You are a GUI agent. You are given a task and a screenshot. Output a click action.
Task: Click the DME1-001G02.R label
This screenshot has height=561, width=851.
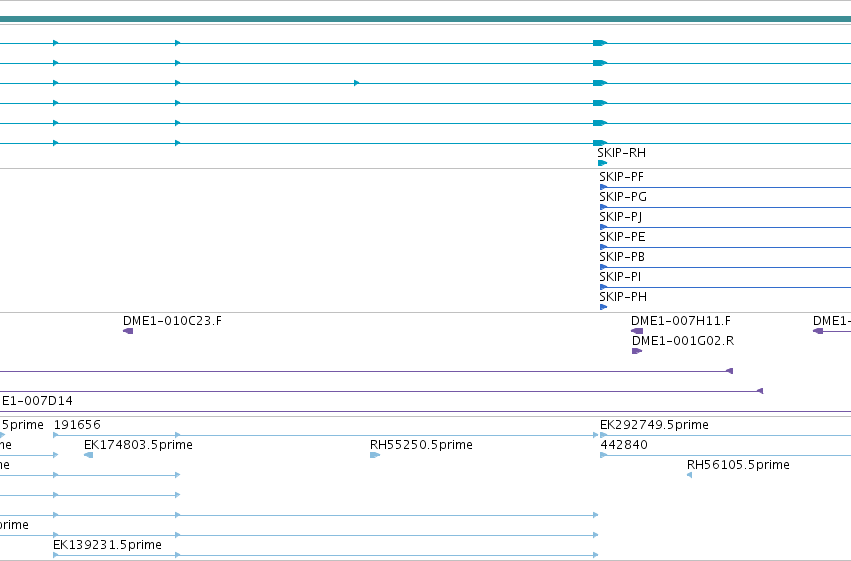click(683, 341)
